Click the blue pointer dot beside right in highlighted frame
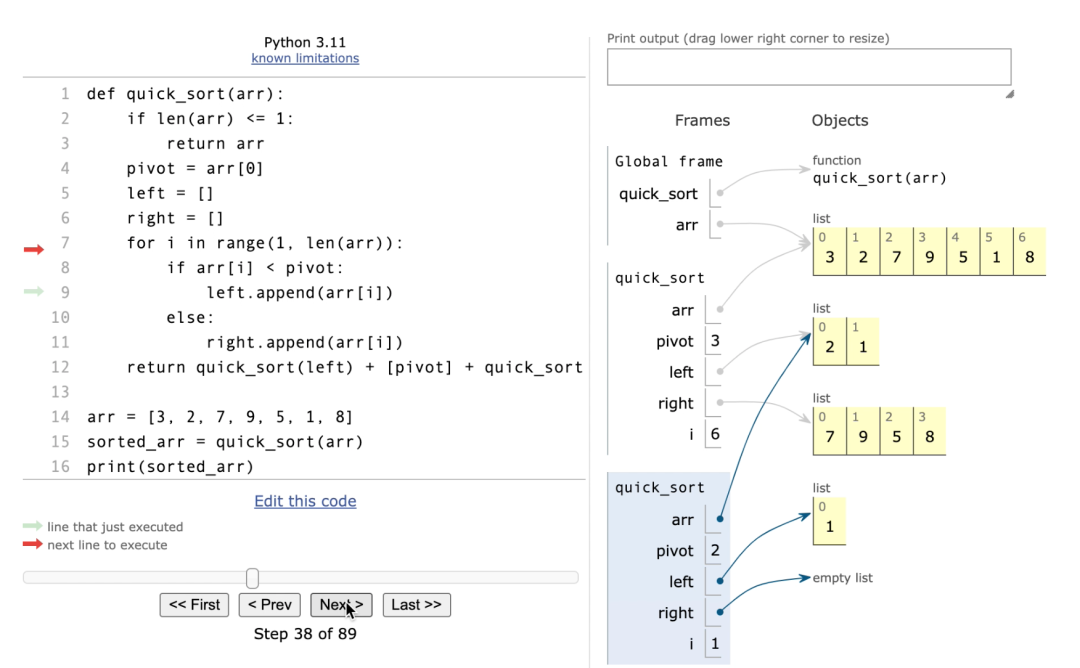Viewport: 1080px width, 668px height. coord(720,612)
